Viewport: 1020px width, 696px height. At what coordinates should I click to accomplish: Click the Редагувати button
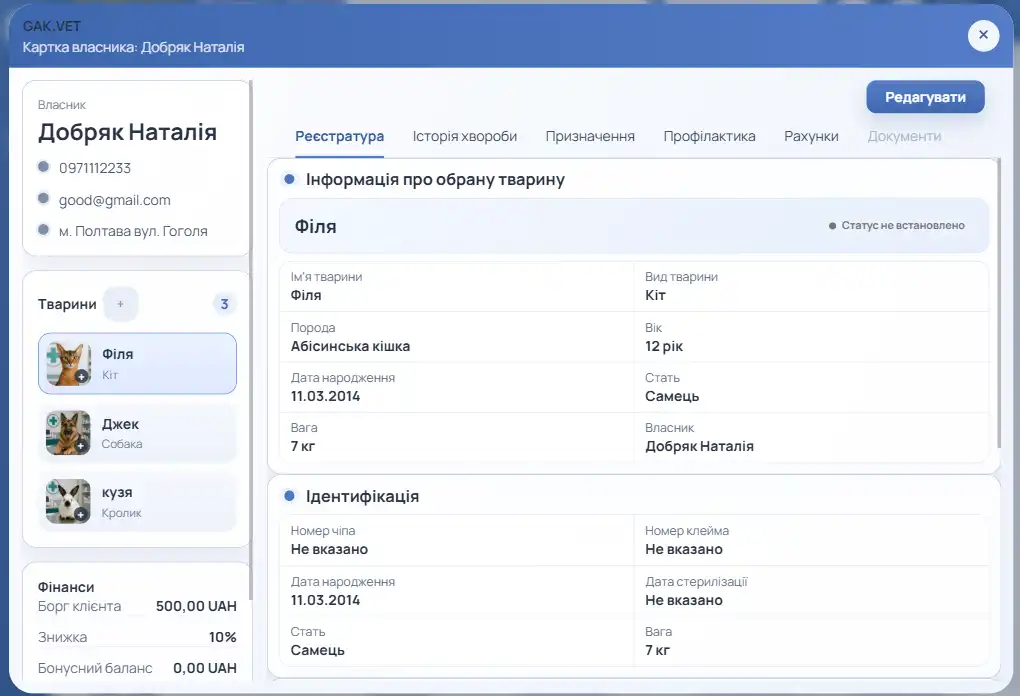(x=925, y=97)
